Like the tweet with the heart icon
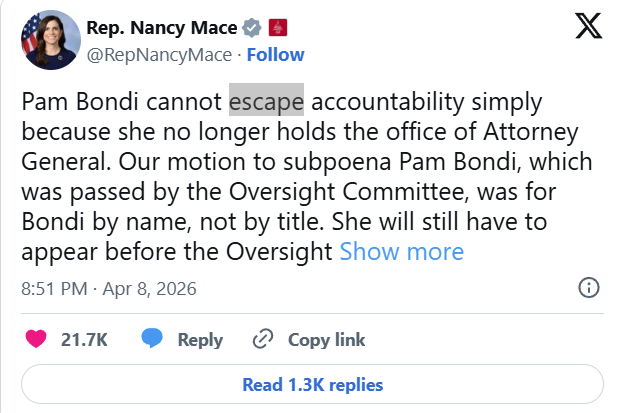This screenshot has height=413, width=617. coord(36,340)
